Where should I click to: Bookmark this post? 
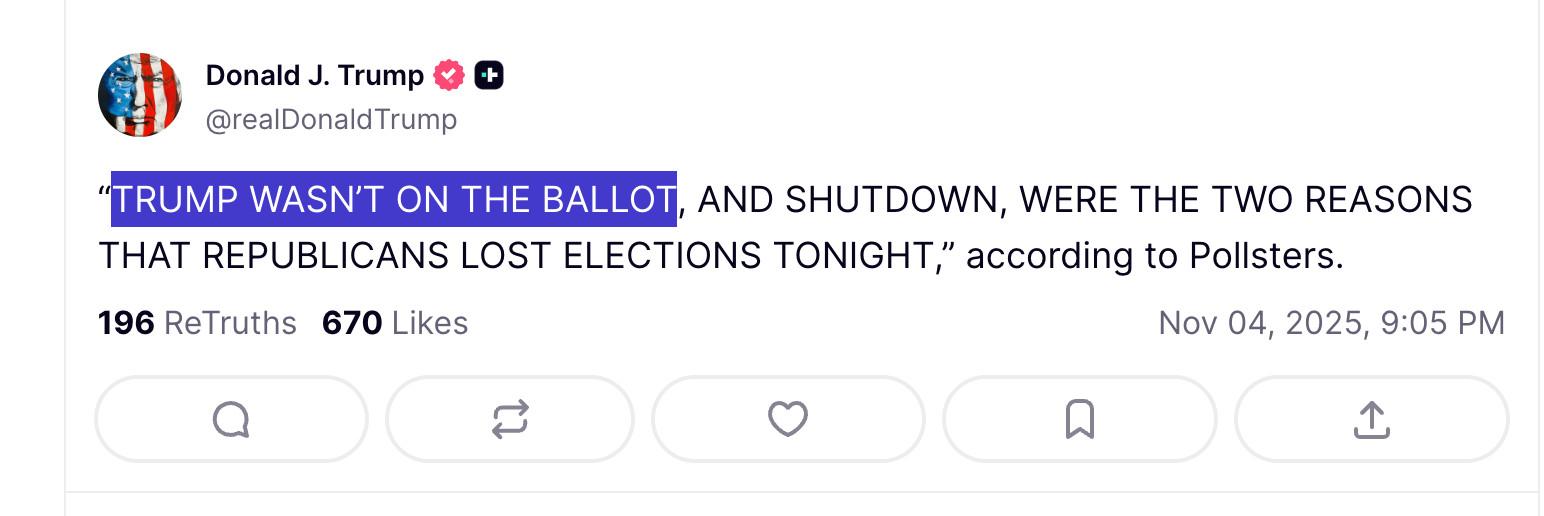click(1079, 419)
